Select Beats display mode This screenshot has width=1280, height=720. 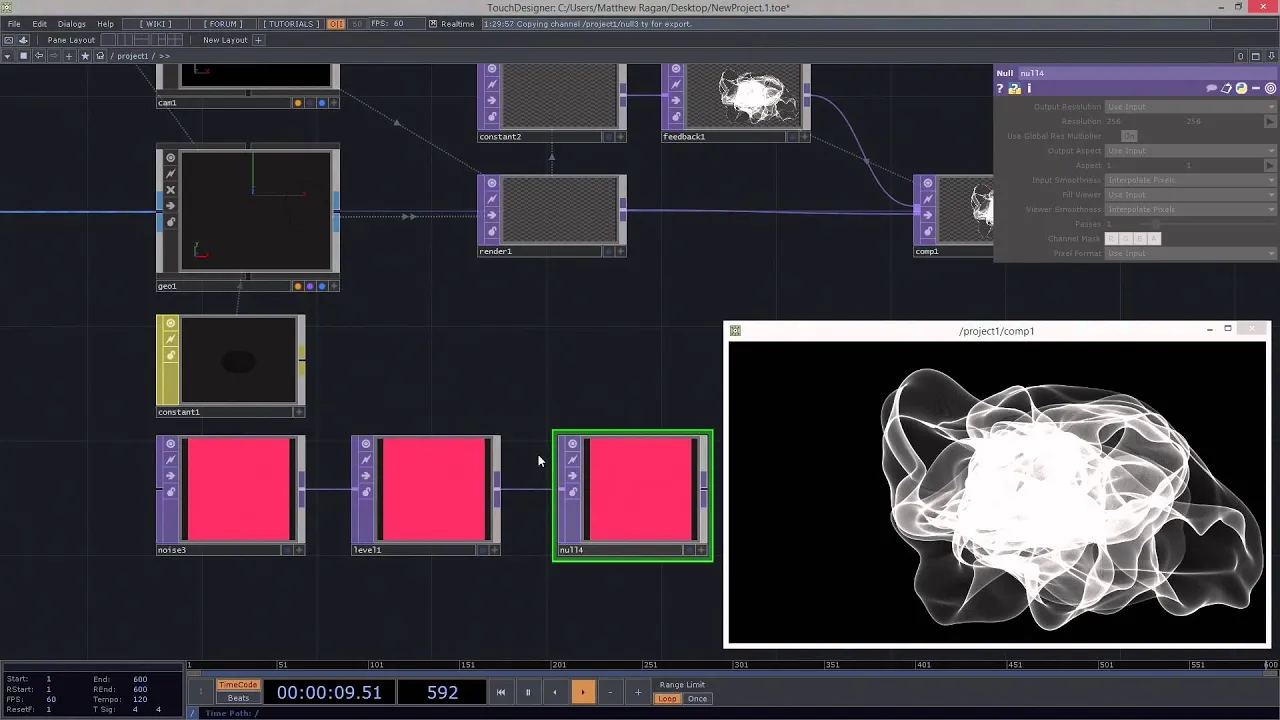[x=238, y=698]
